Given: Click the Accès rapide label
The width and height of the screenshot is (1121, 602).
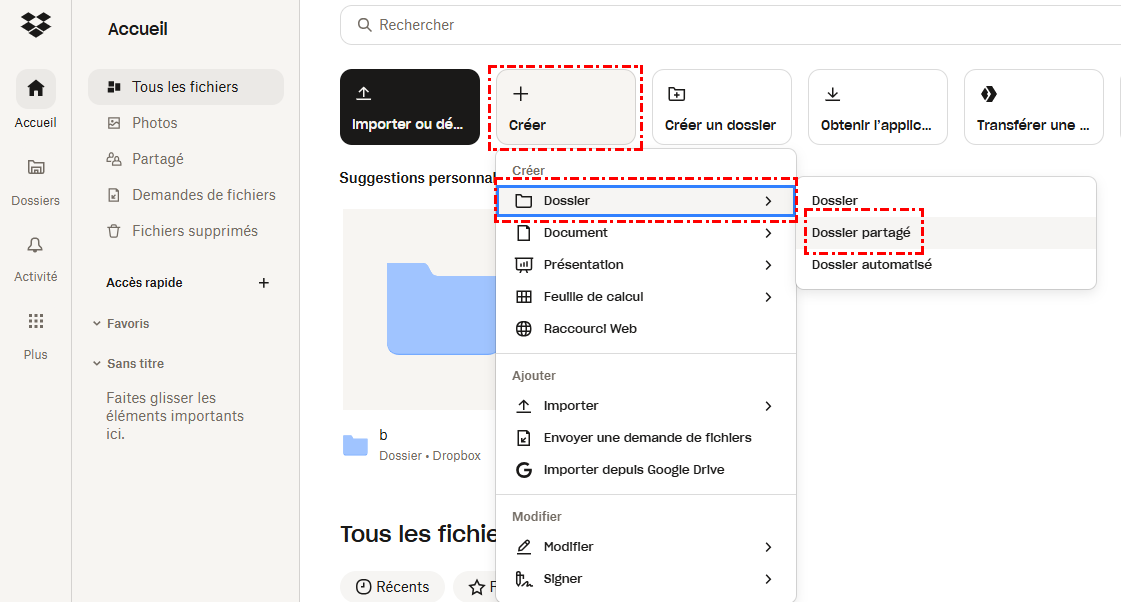Looking at the screenshot, I should pos(144,283).
